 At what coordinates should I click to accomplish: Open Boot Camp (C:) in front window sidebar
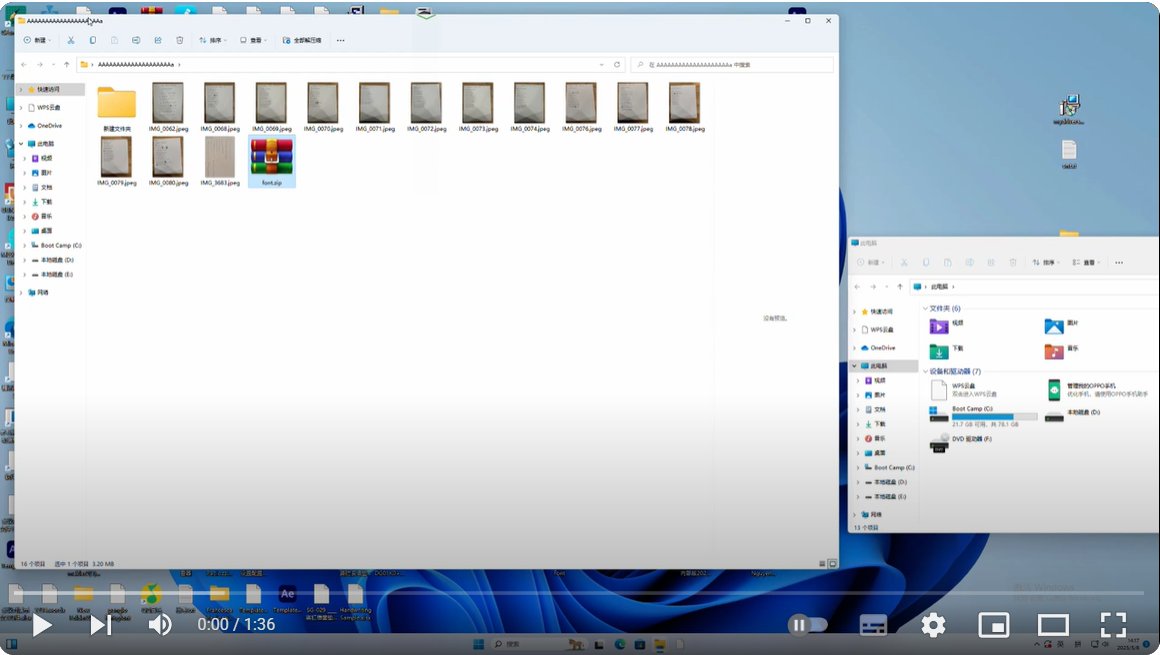(x=56, y=246)
